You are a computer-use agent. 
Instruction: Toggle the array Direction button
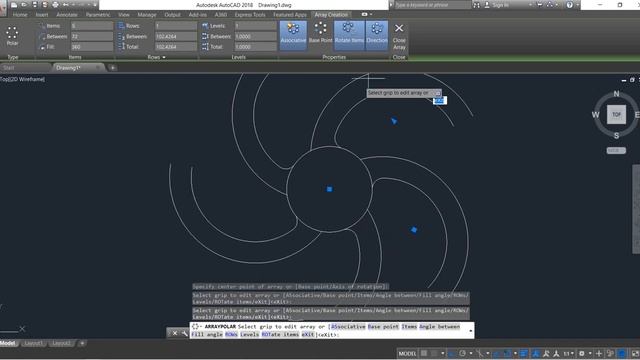click(377, 35)
